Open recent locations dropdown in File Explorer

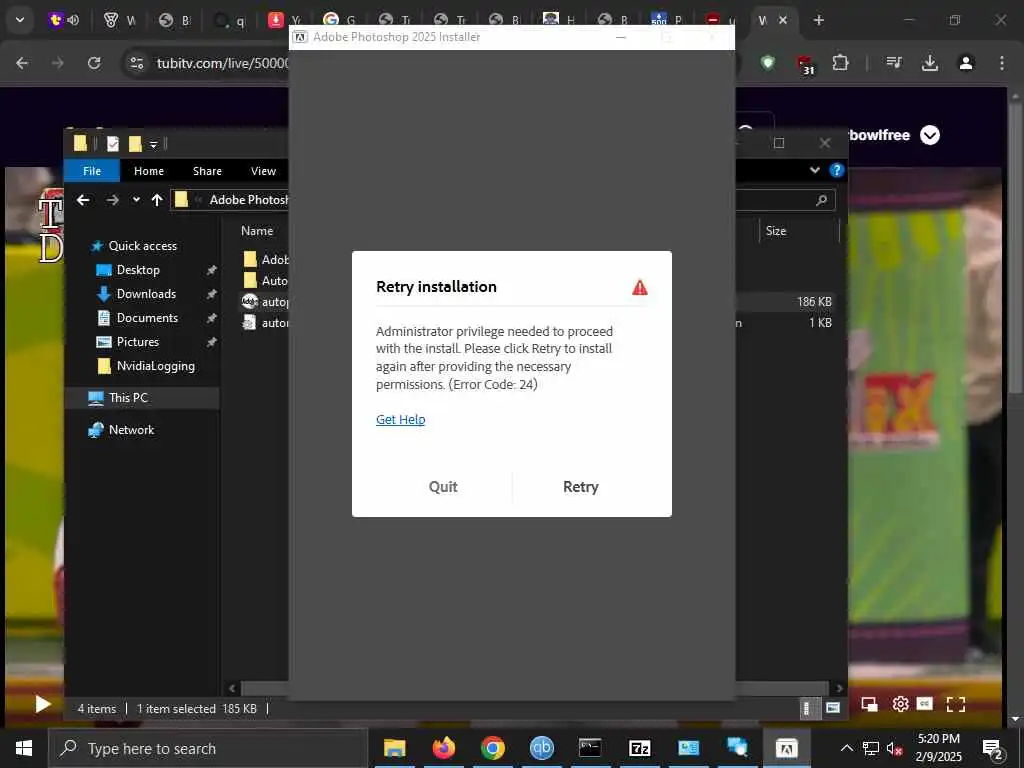(x=136, y=200)
